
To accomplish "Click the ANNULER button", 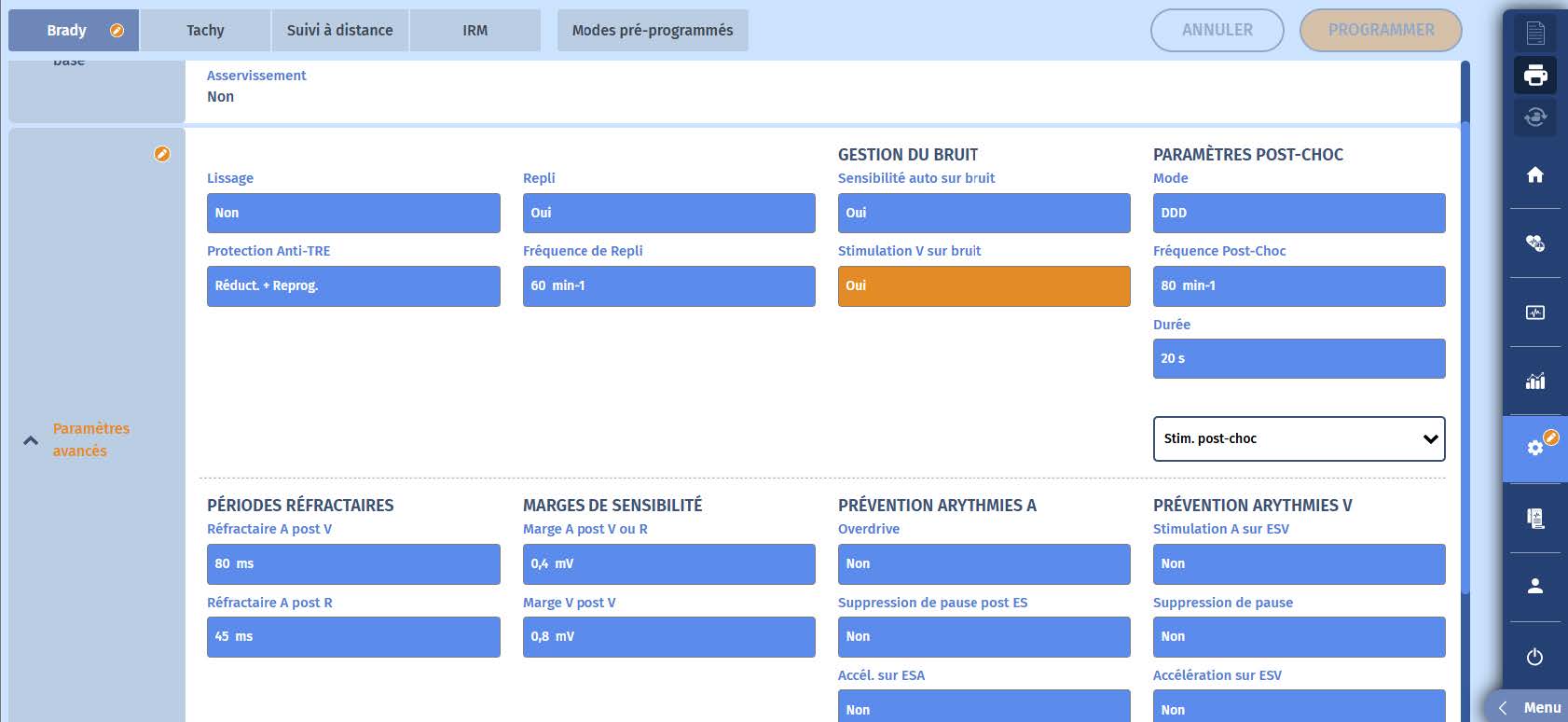I will pyautogui.click(x=1217, y=31).
